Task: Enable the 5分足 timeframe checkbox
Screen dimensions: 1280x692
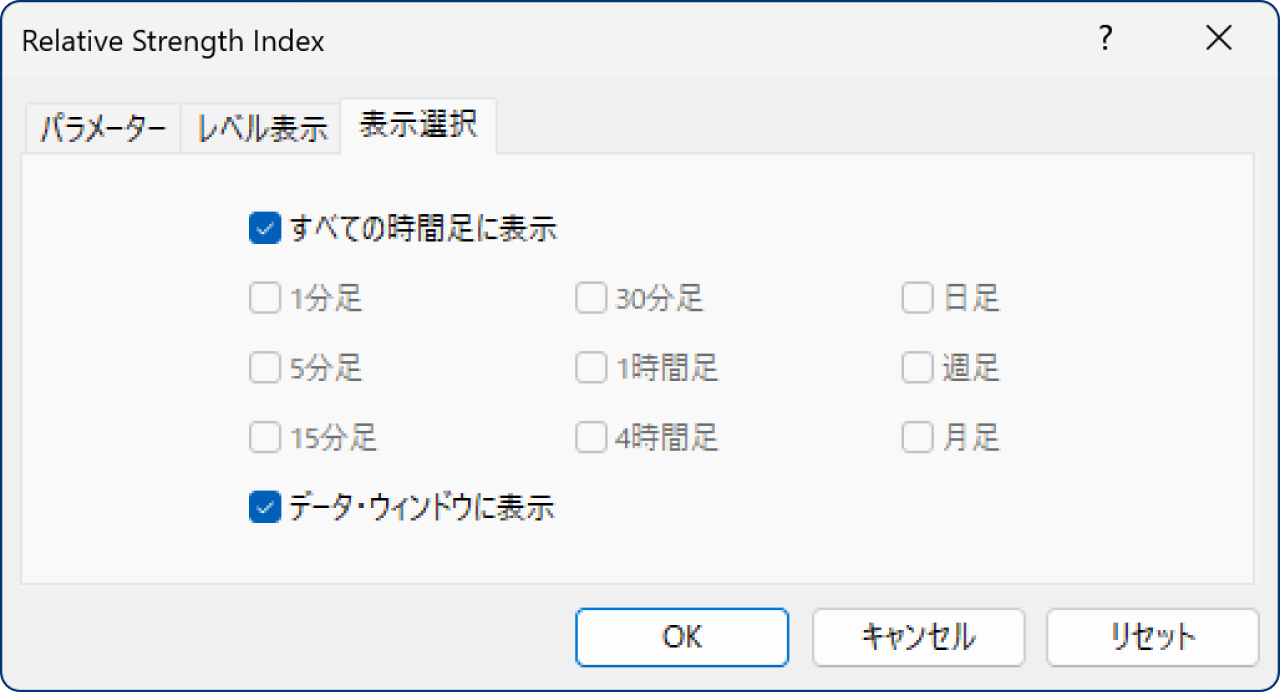Action: (264, 367)
